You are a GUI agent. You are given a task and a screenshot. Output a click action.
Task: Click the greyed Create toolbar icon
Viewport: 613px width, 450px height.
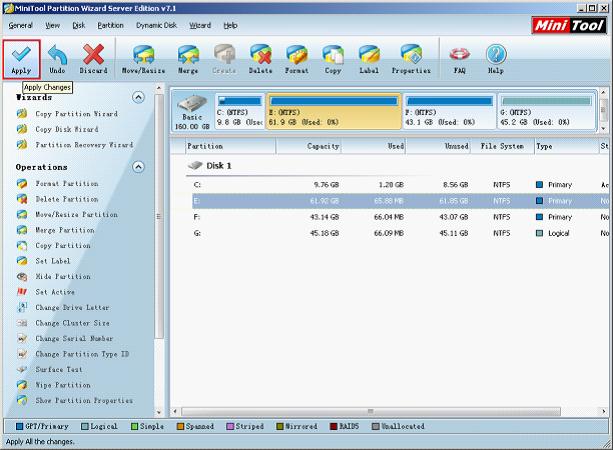coord(224,54)
